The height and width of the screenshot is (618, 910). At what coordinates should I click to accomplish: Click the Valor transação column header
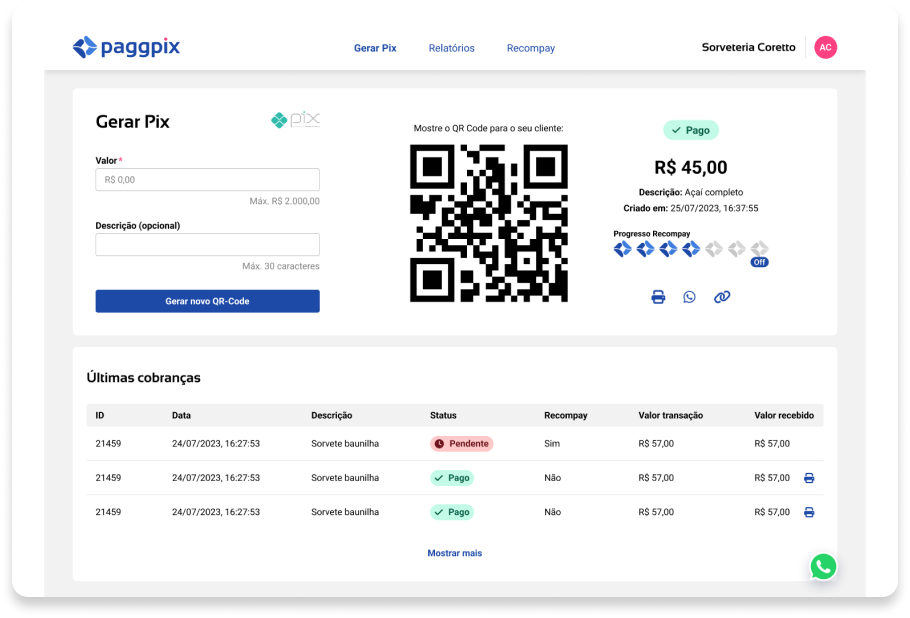(x=670, y=415)
